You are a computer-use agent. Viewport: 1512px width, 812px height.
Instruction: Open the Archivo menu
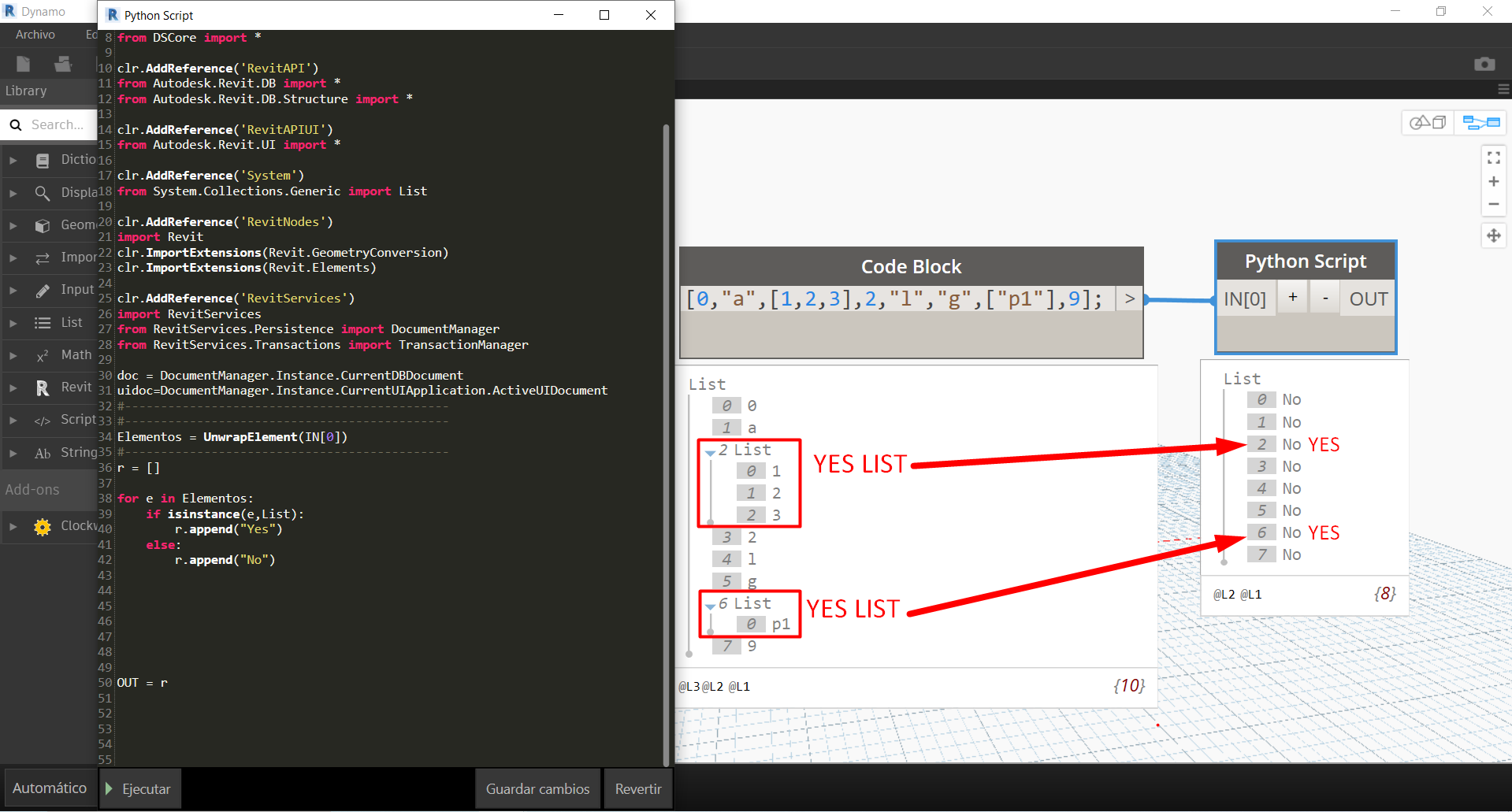35,35
